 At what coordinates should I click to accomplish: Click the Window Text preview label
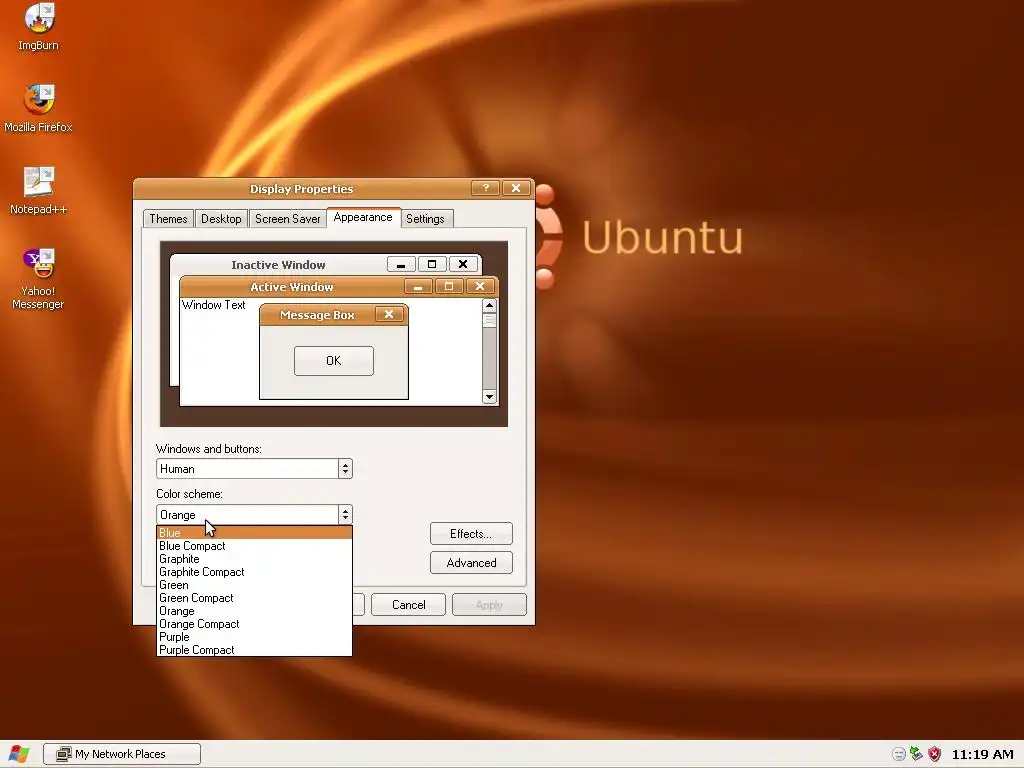click(214, 305)
